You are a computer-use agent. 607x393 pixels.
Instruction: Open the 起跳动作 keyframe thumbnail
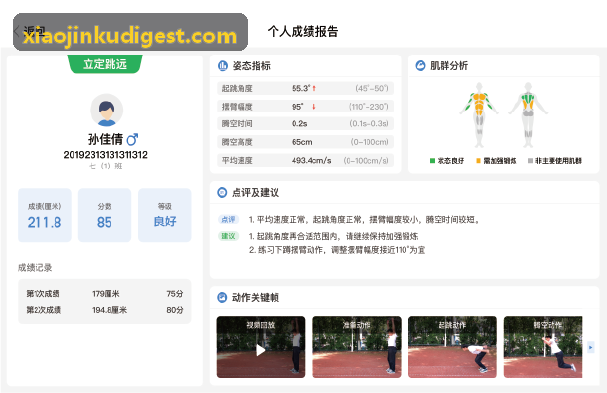tap(452, 347)
